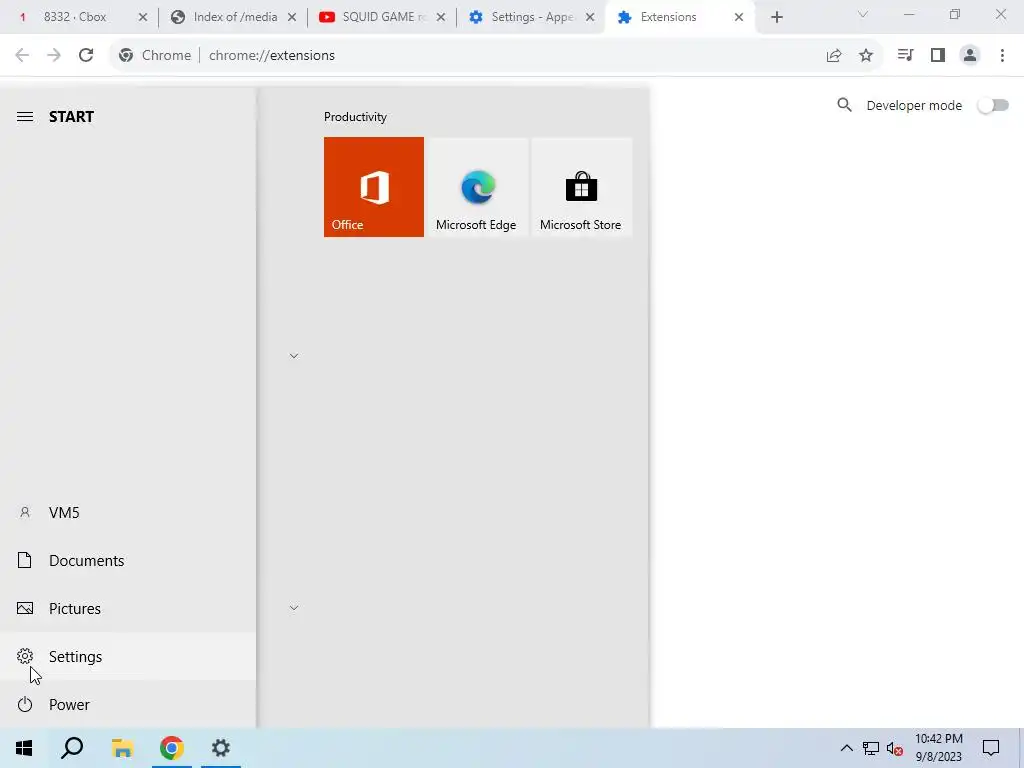This screenshot has height=768, width=1024.
Task: Open the tab search dropdown
Action: coord(863,14)
